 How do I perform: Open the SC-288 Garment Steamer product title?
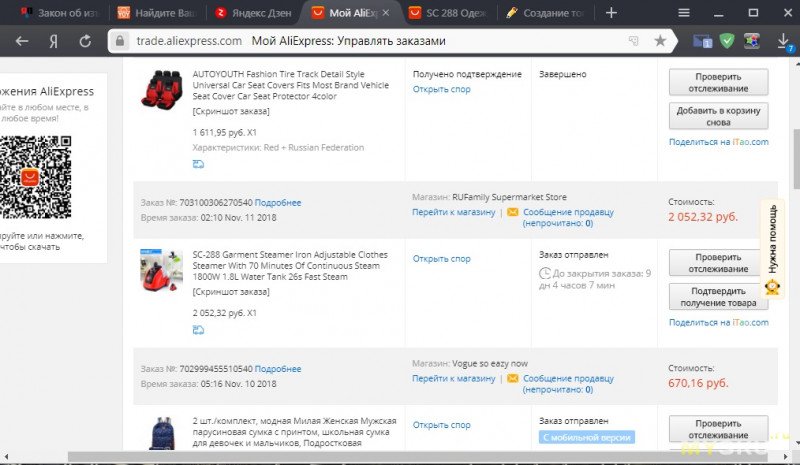click(x=290, y=265)
